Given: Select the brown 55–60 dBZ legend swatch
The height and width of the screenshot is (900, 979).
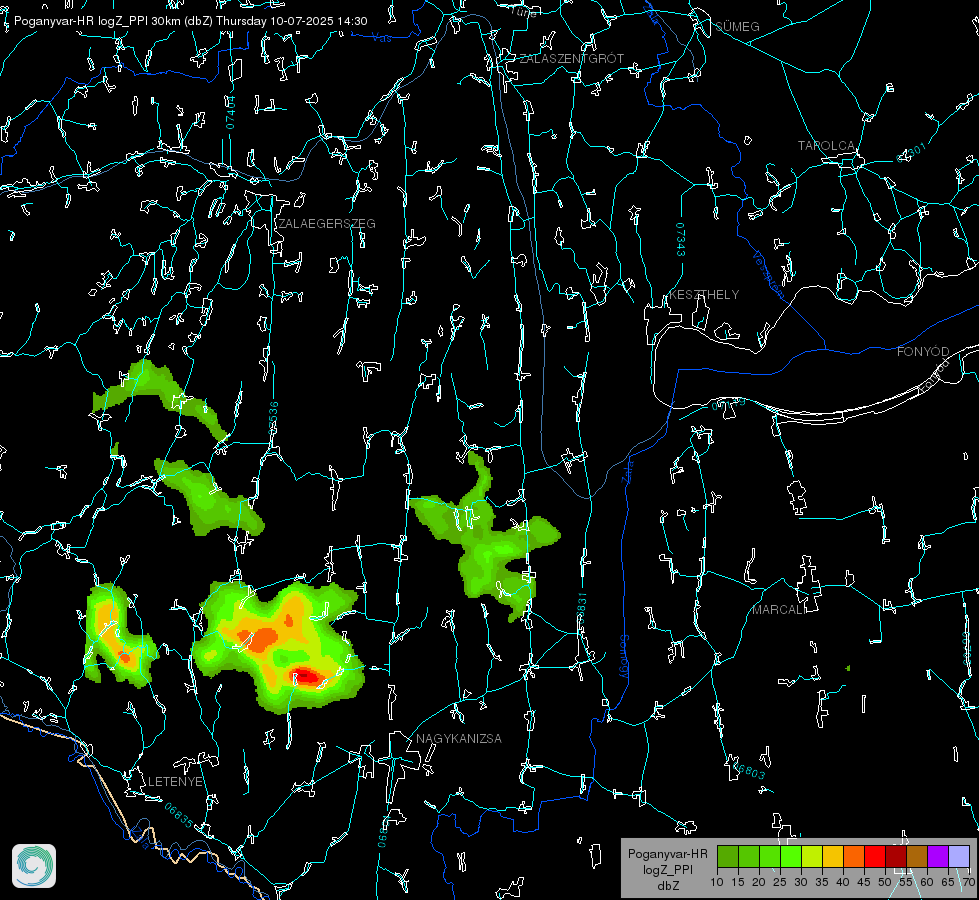Looking at the screenshot, I should tap(917, 856).
